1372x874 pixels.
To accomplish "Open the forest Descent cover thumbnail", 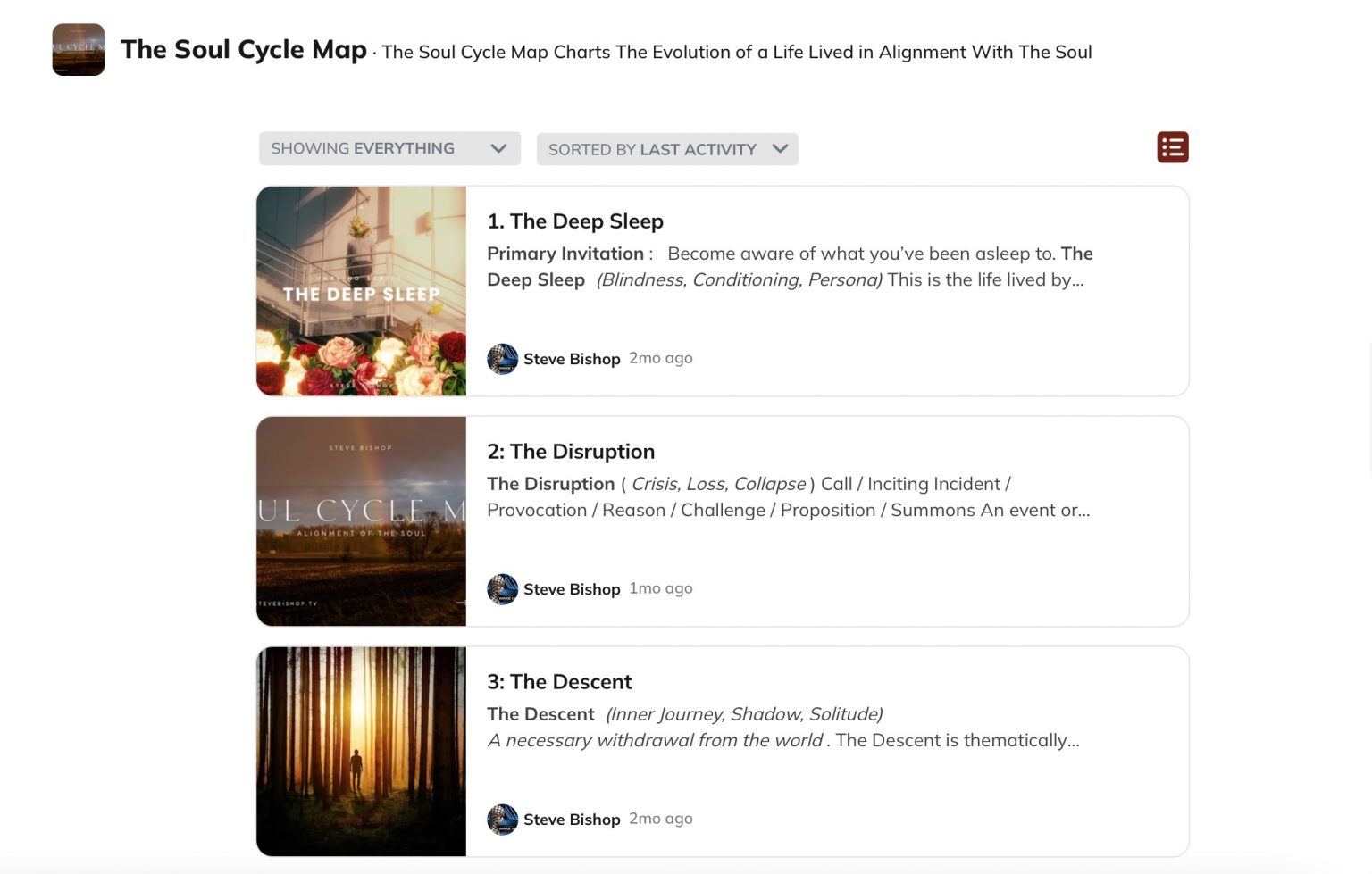I will (x=361, y=752).
